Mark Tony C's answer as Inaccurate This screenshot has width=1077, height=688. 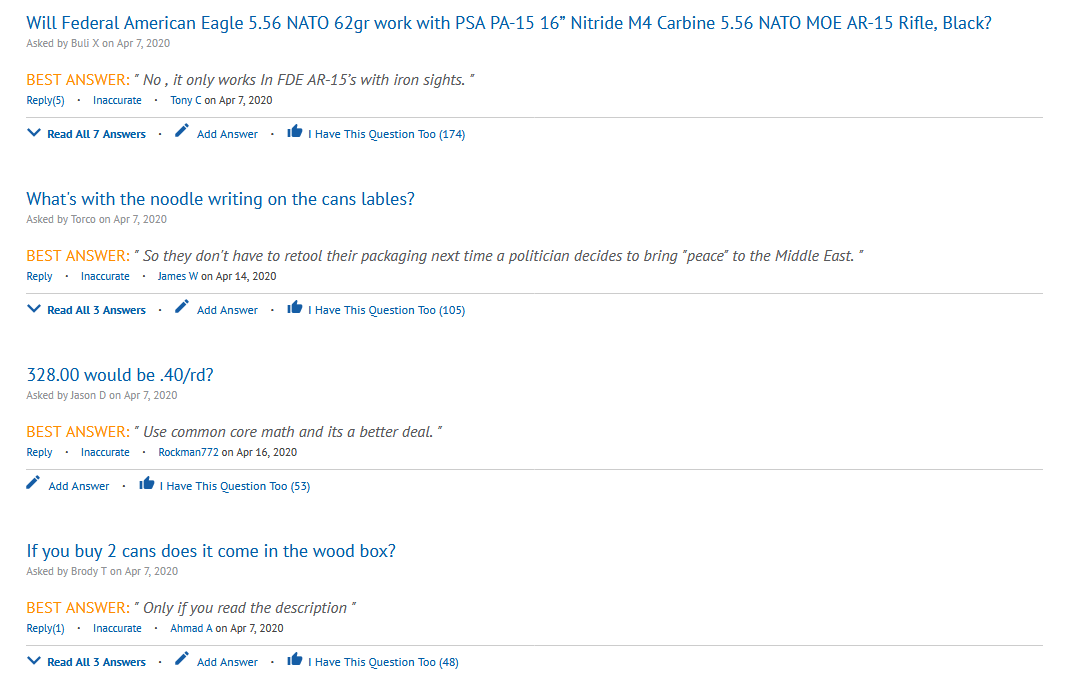pyautogui.click(x=117, y=100)
